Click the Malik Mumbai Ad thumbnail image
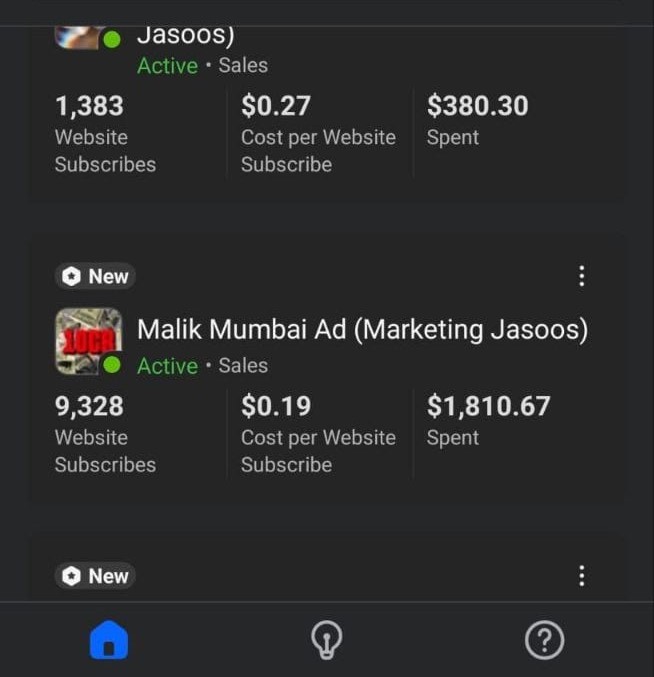Viewport: 654px width, 677px height. 87,340
